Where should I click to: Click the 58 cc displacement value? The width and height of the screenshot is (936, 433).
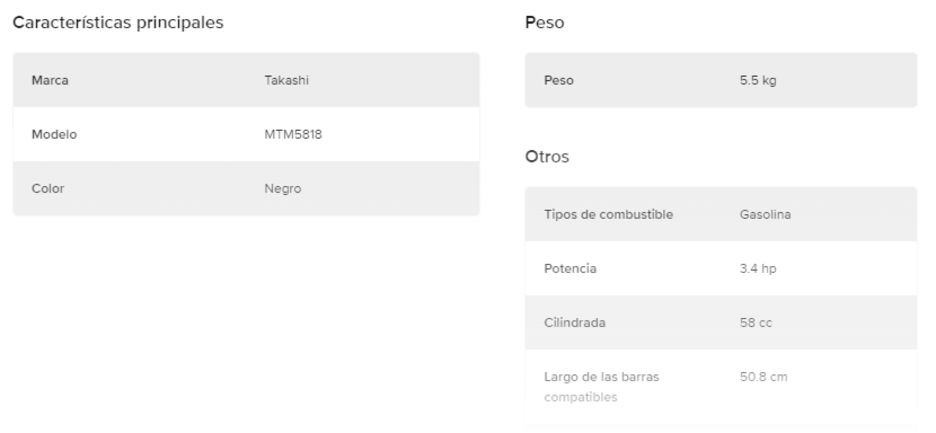754,322
